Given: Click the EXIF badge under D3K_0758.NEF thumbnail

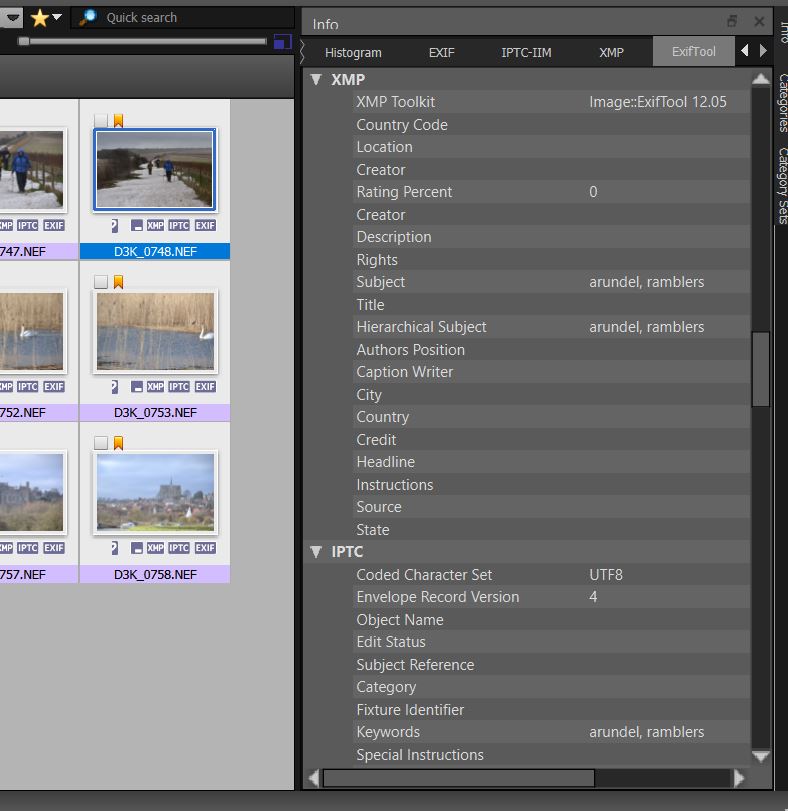Looking at the screenshot, I should pyautogui.click(x=205, y=548).
